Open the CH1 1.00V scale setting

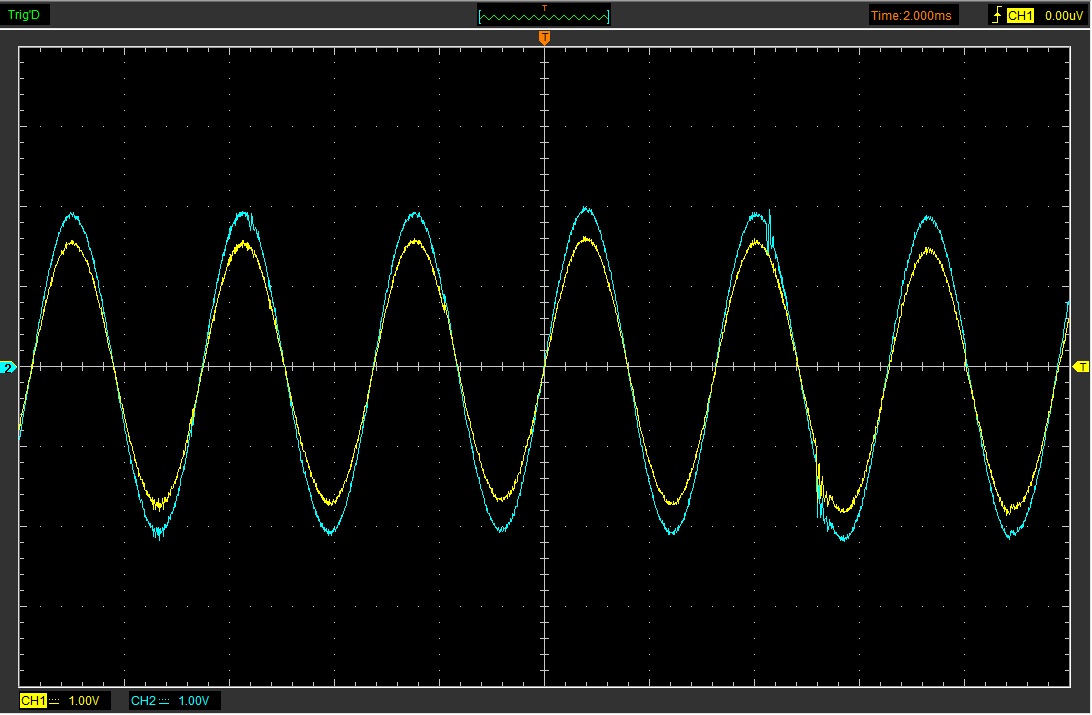point(84,701)
